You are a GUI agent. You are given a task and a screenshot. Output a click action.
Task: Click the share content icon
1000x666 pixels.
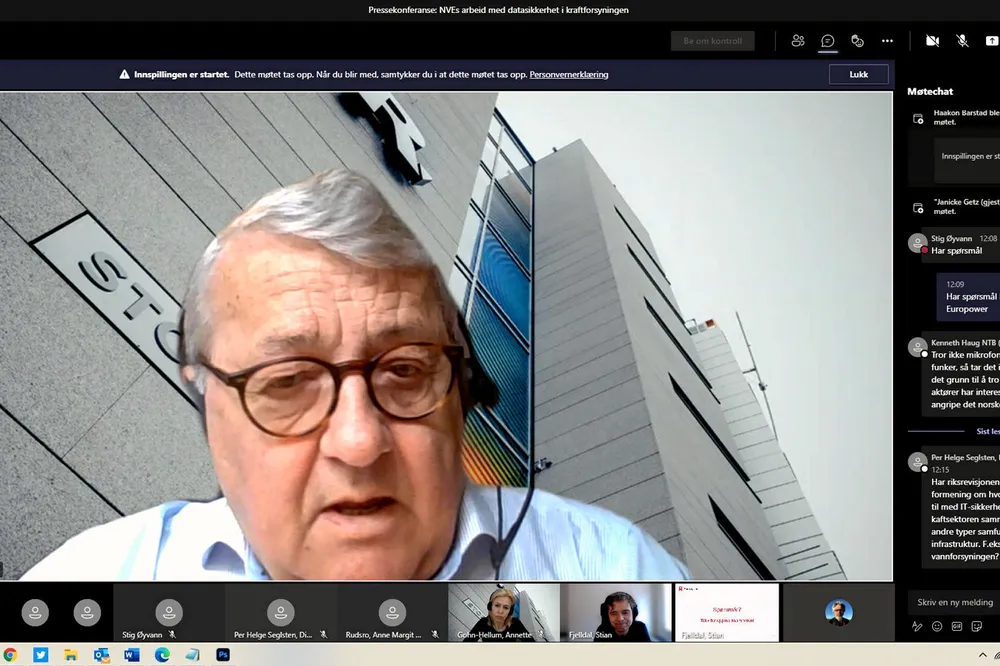pyautogui.click(x=992, y=41)
